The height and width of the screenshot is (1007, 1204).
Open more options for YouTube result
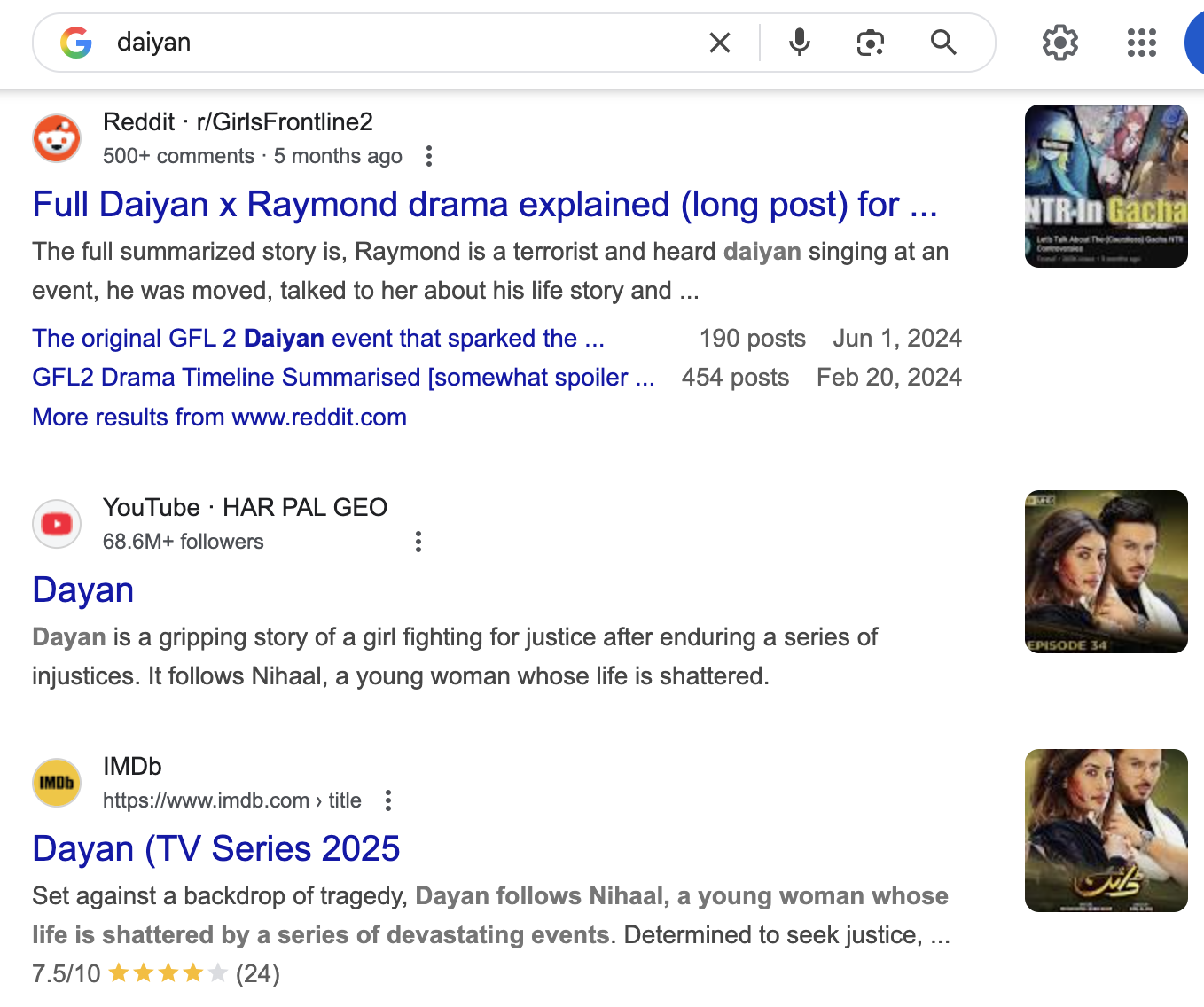coord(418,543)
